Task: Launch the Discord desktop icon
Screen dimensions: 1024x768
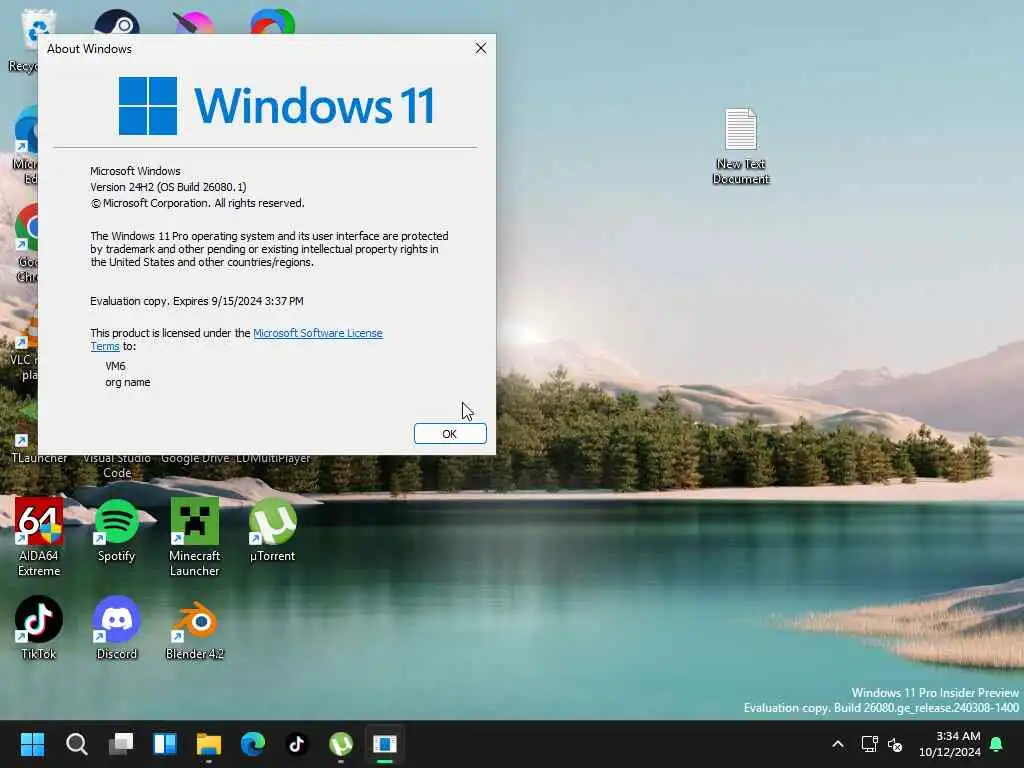Action: (116, 628)
